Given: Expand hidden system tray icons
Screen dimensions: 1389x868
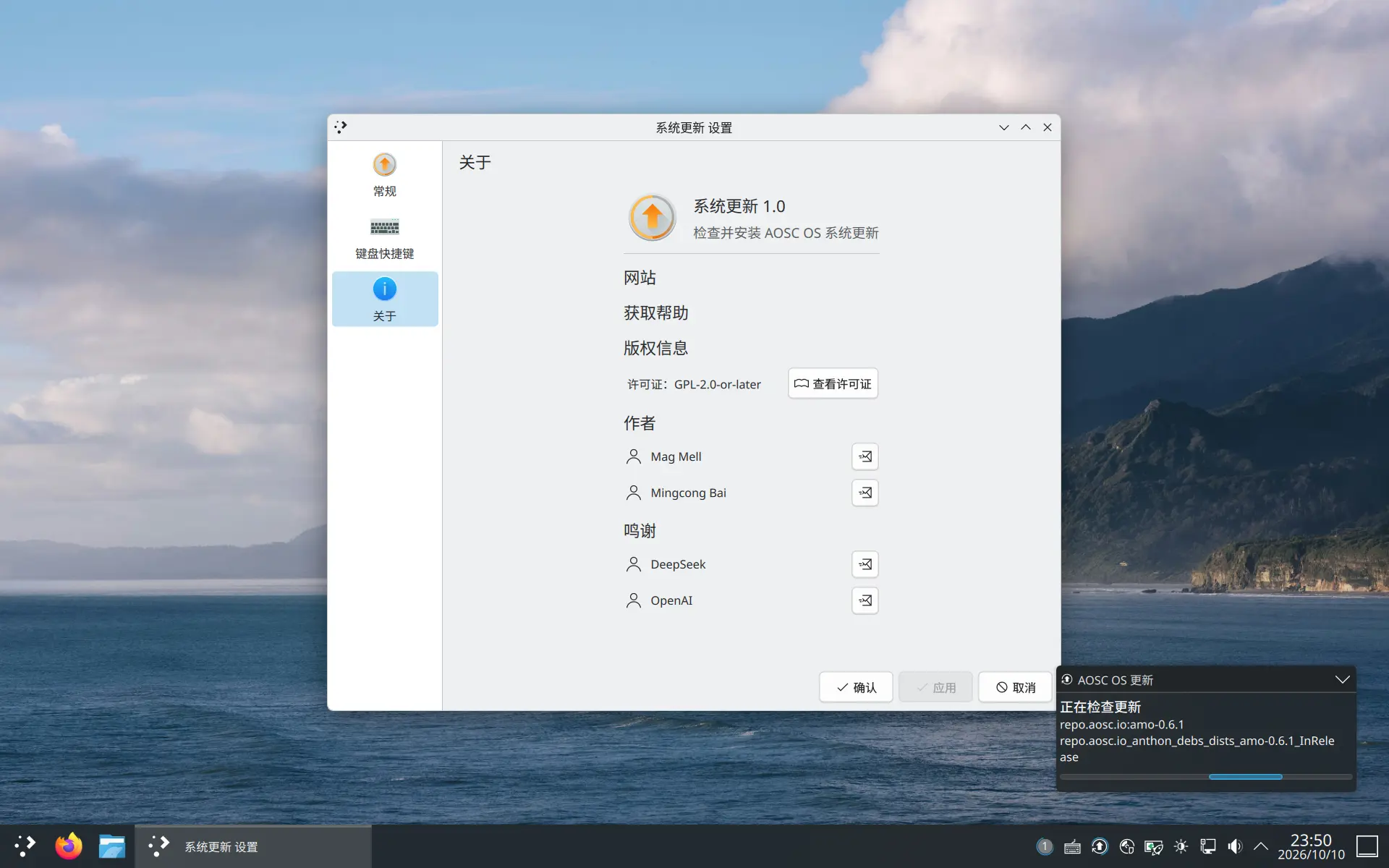Looking at the screenshot, I should [x=1261, y=846].
